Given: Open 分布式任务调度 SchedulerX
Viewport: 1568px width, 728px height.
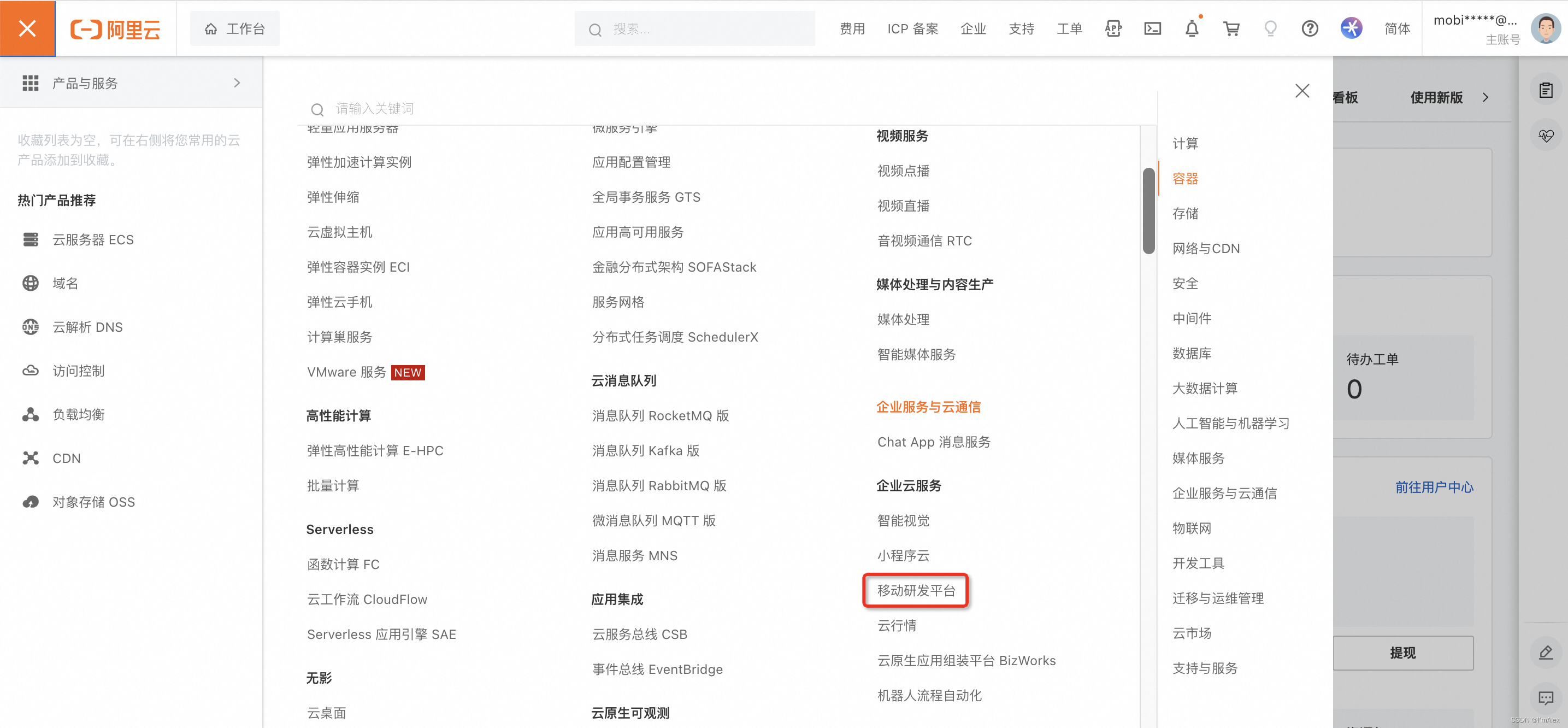Looking at the screenshot, I should 674,337.
